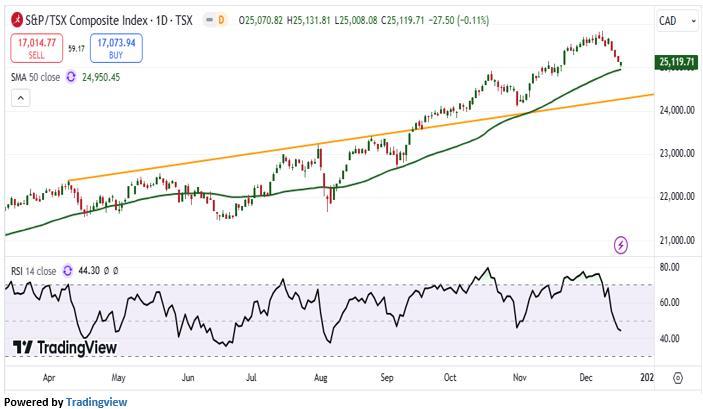Follow the Tradingview link below the chart
This screenshot has height=409, width=703.
click(96, 402)
